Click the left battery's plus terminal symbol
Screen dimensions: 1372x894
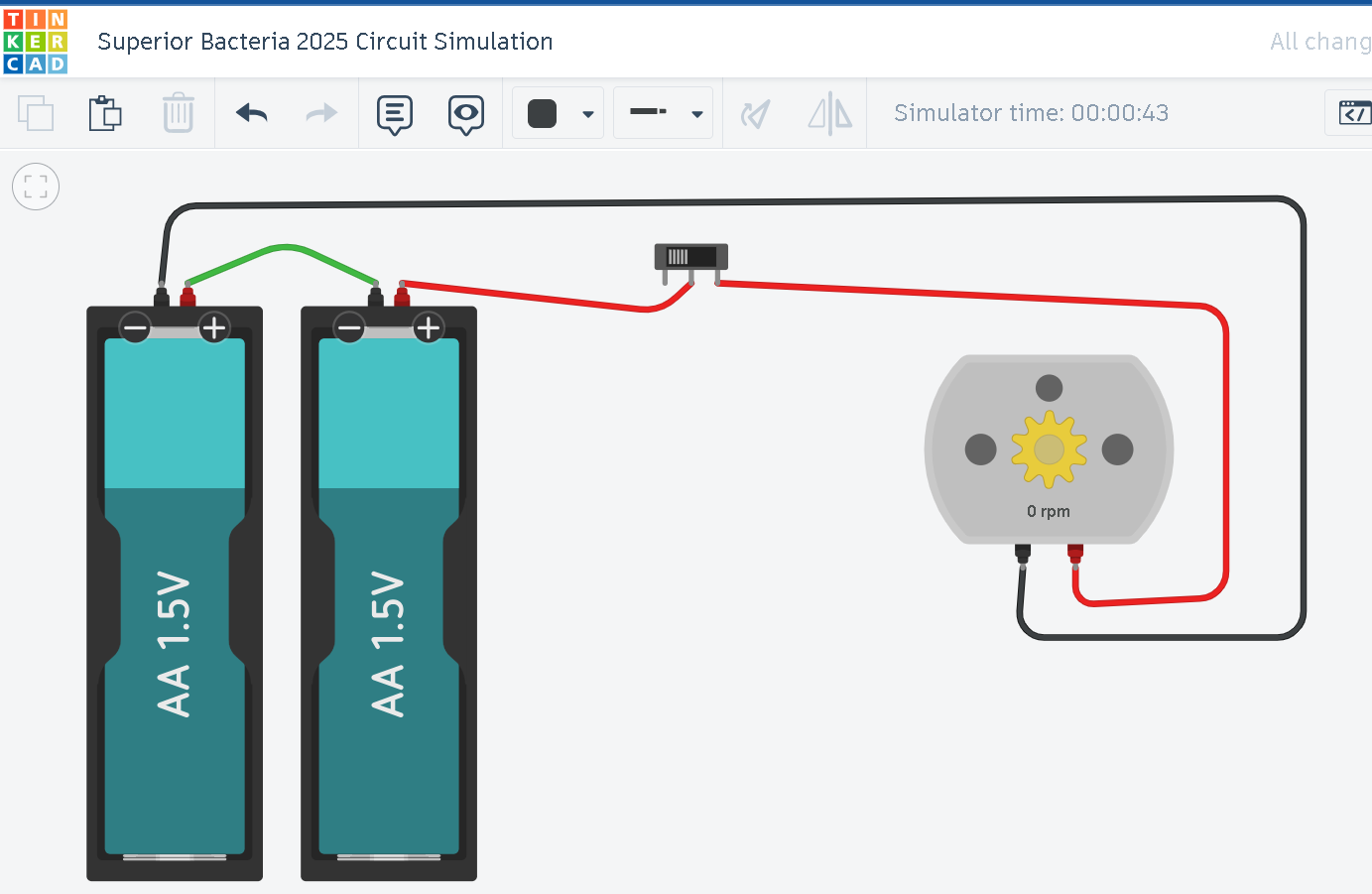click(x=214, y=327)
